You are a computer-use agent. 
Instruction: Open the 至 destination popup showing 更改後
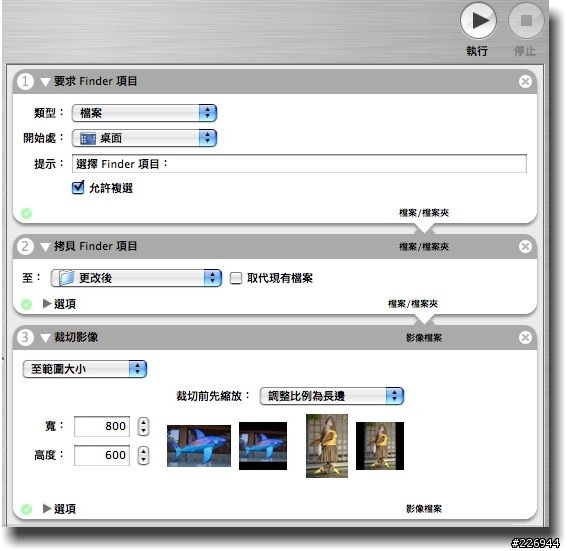(136, 278)
